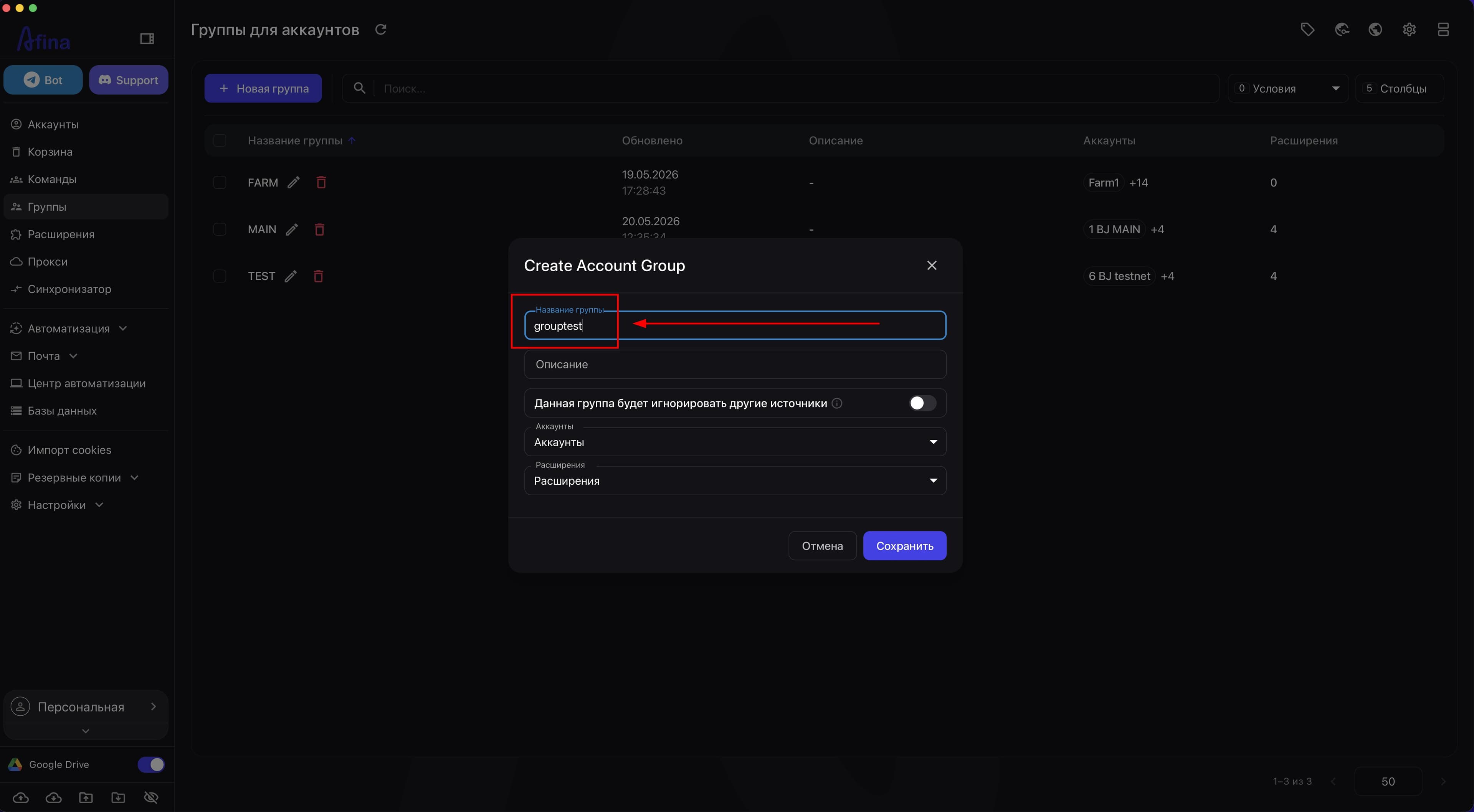Check the MAIN group row checkbox
The height and width of the screenshot is (812, 1474).
point(220,229)
